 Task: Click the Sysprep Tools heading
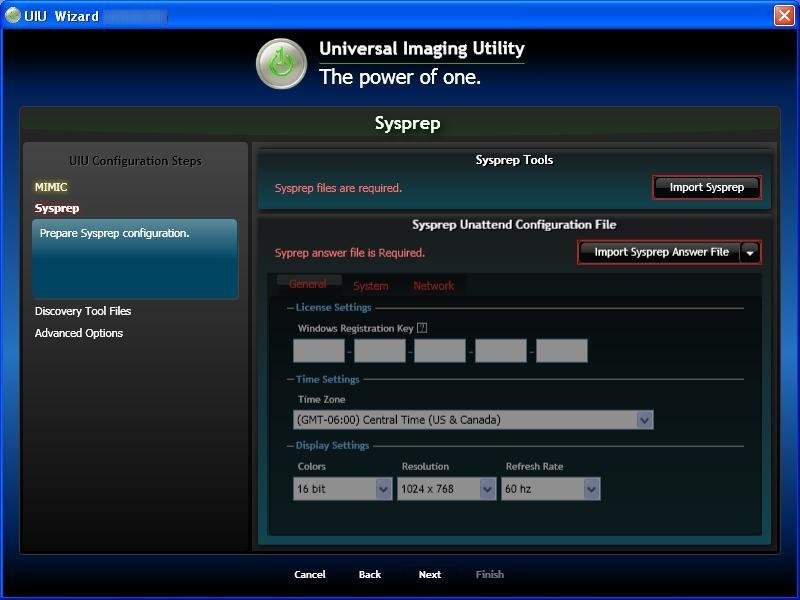[514, 160]
